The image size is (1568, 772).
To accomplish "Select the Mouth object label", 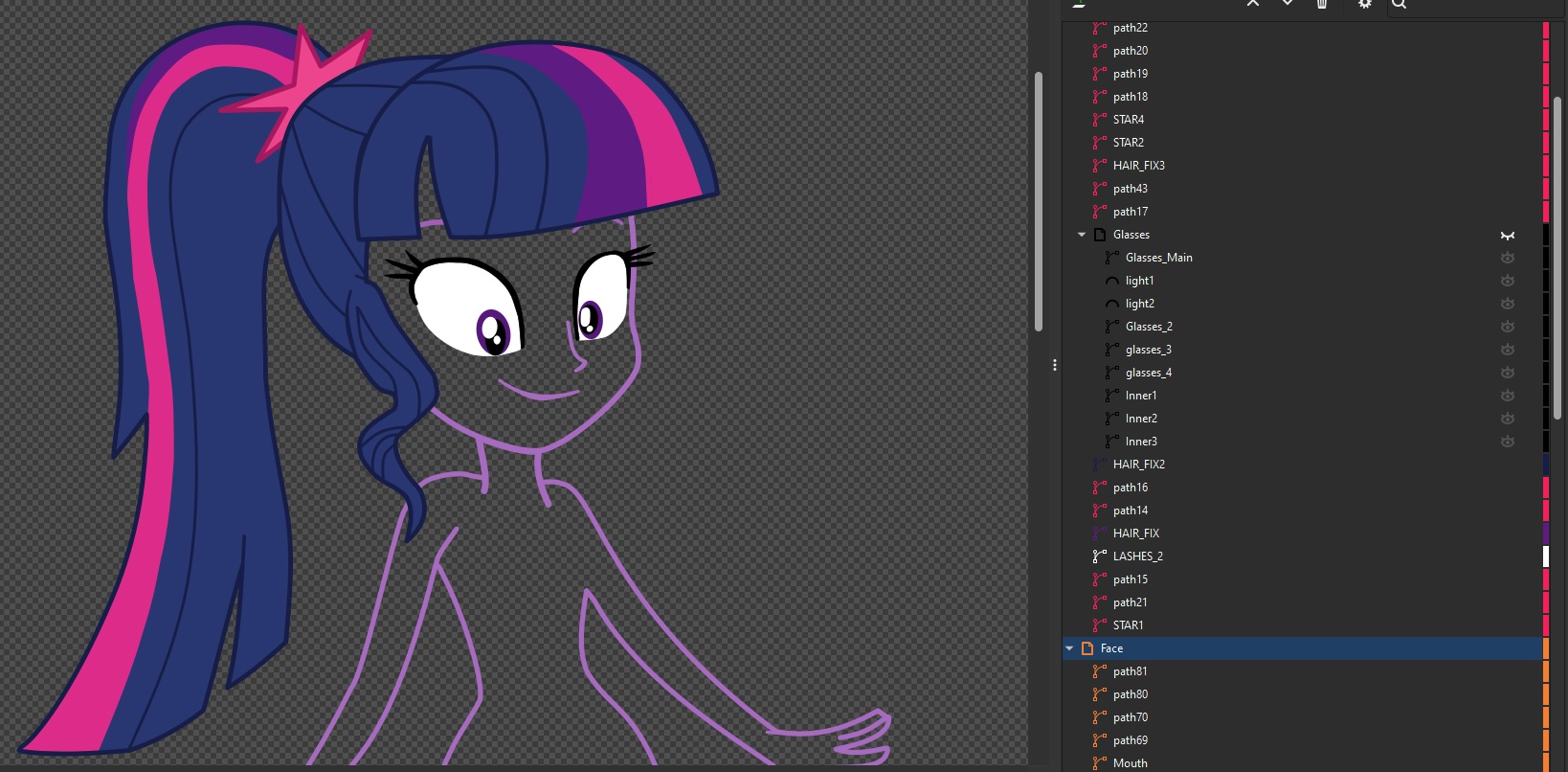I will click(1131, 763).
